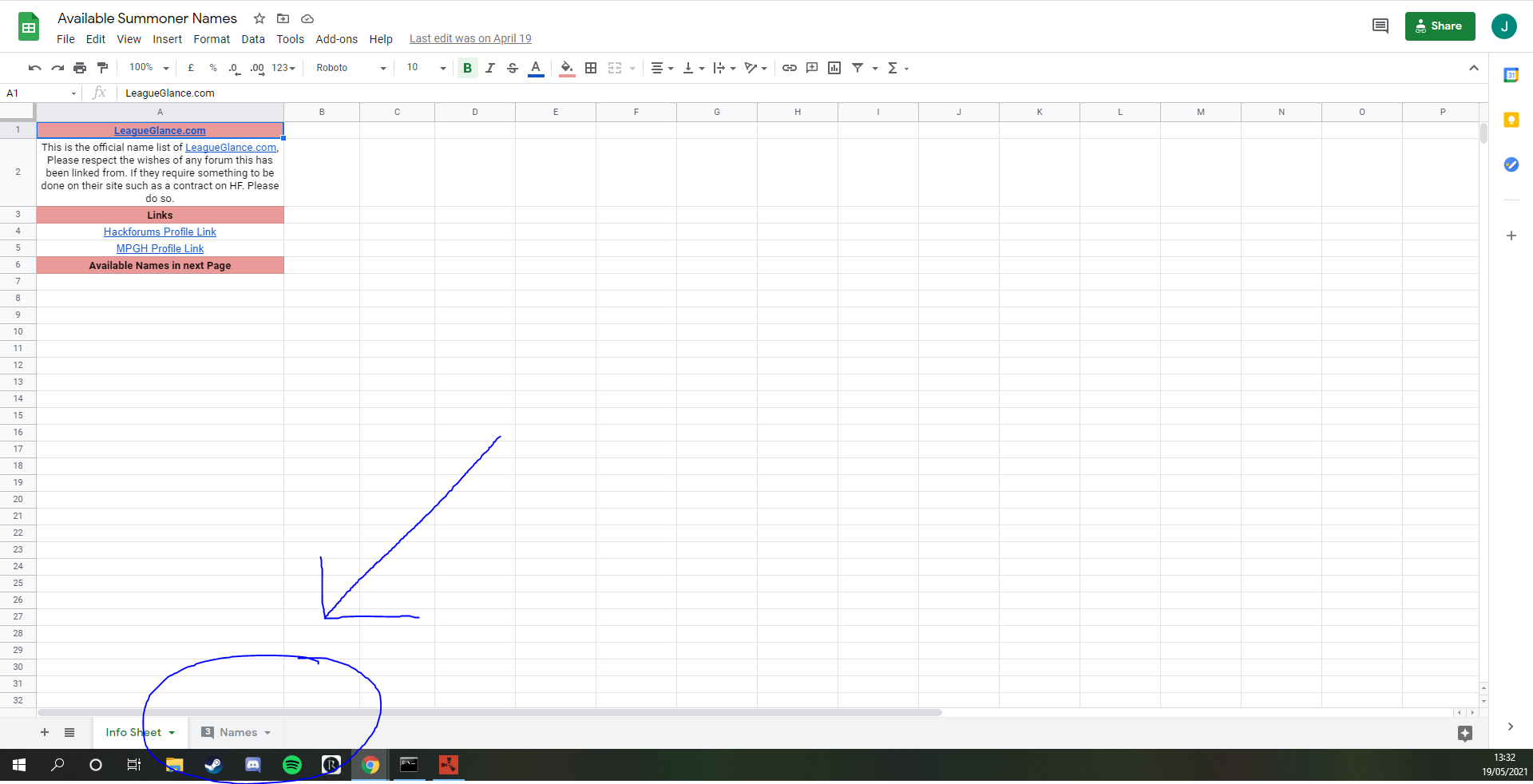Open the all sheets list icon
Viewport: 1533px width, 784px height.
[x=69, y=732]
